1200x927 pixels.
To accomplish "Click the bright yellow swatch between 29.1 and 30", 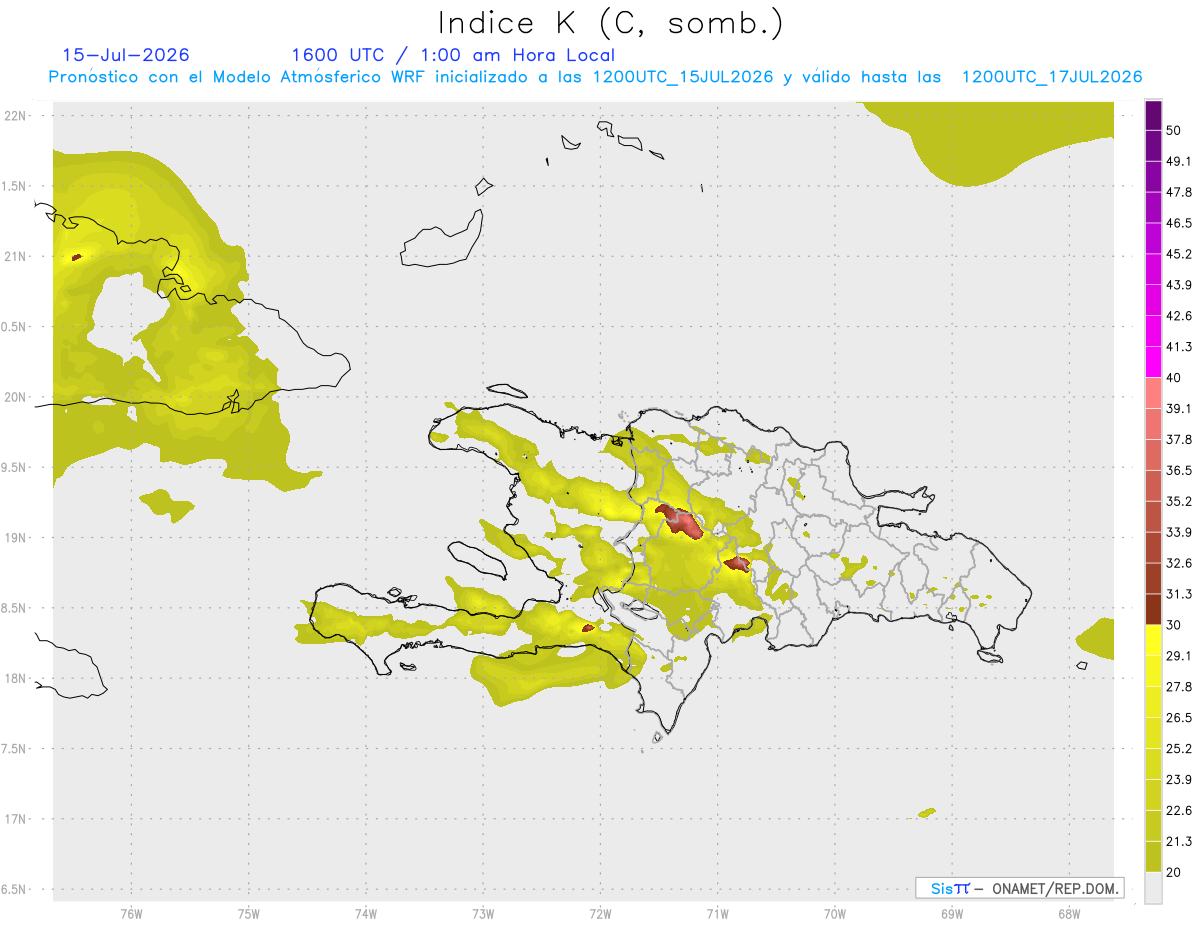I will click(1153, 640).
